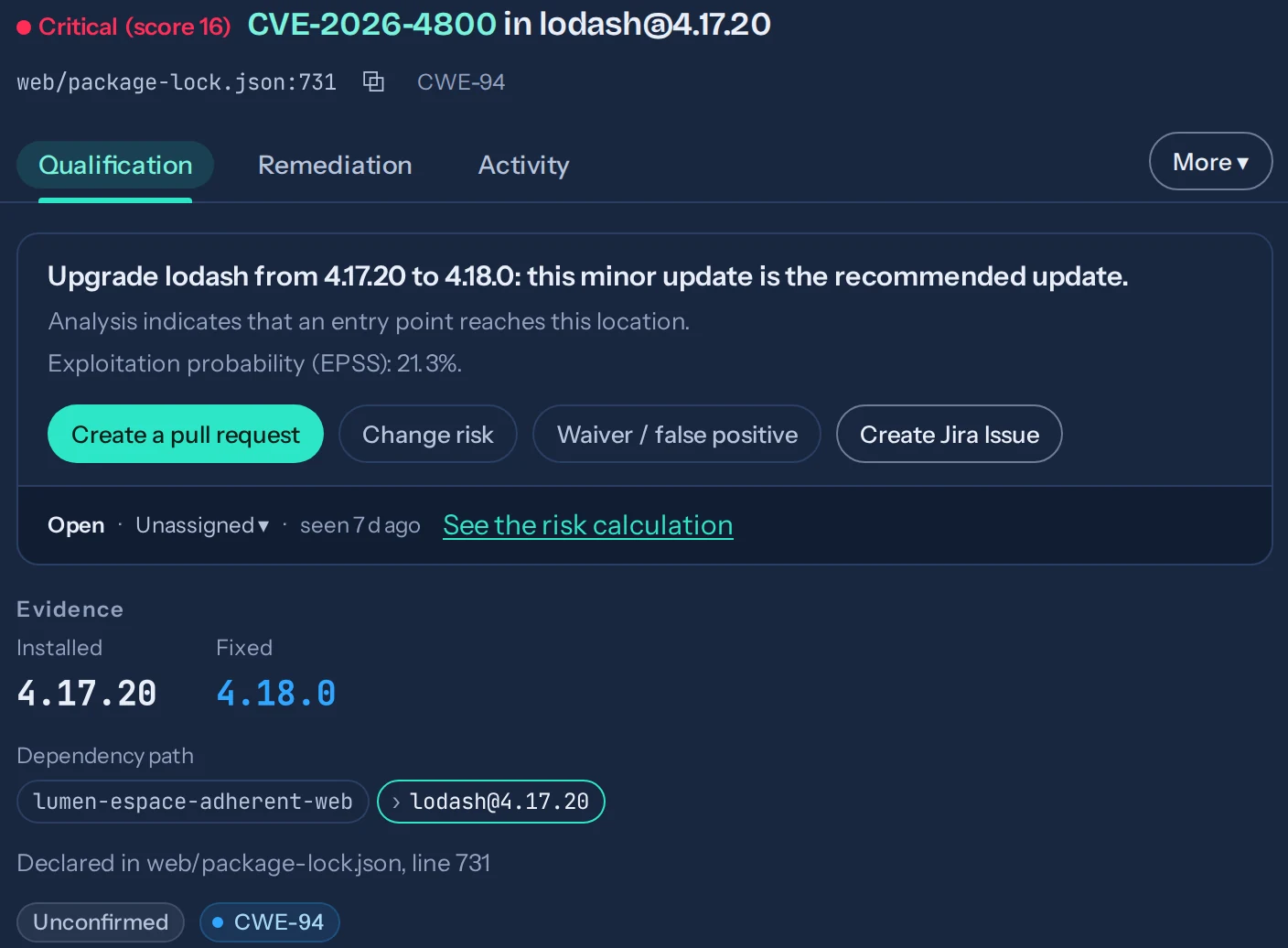Open the More dropdown menu
Viewport: 1288px width, 948px height.
point(1210,161)
